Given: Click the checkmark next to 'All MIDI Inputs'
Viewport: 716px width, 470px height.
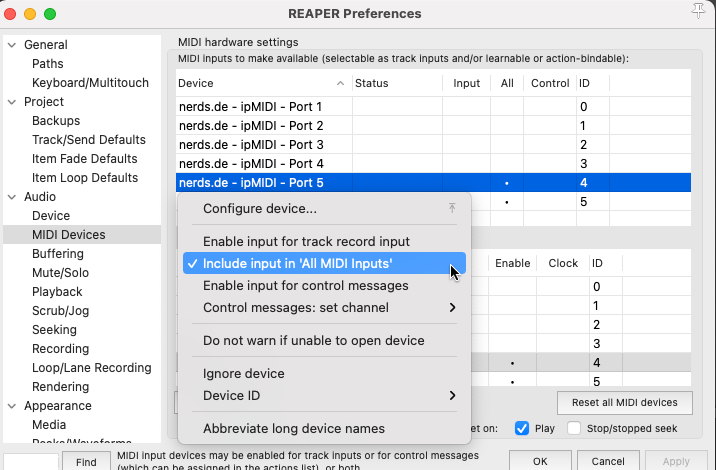Looking at the screenshot, I should 191,264.
